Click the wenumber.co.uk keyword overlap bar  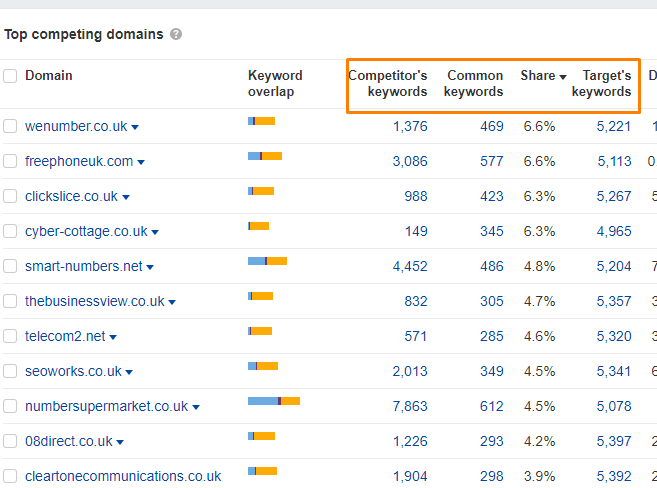(x=261, y=121)
